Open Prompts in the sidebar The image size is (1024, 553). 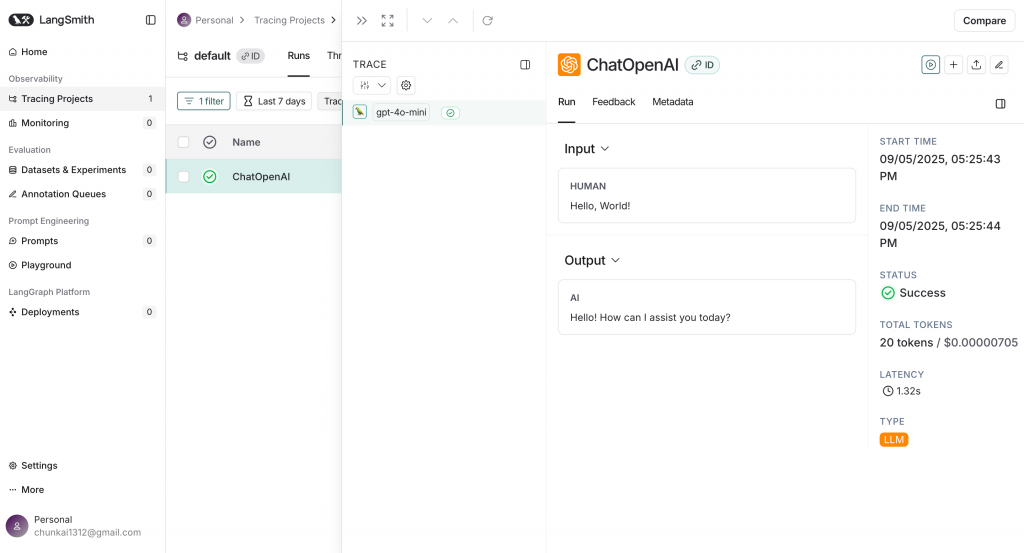pos(82,241)
